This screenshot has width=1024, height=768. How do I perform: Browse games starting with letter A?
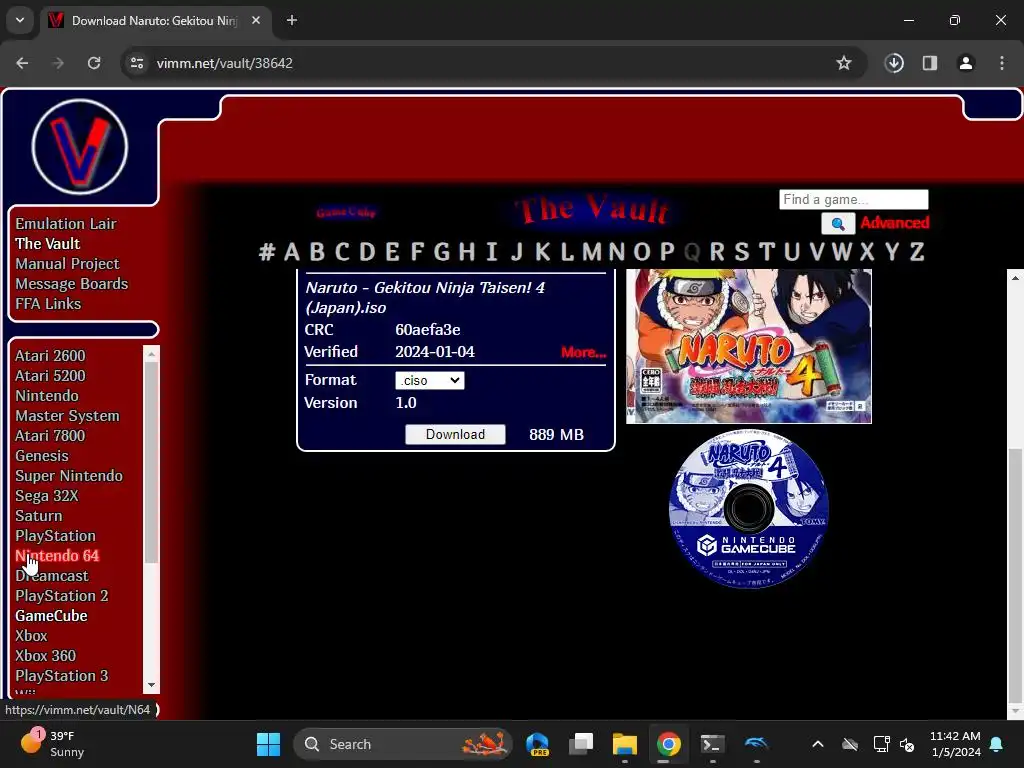click(x=292, y=251)
